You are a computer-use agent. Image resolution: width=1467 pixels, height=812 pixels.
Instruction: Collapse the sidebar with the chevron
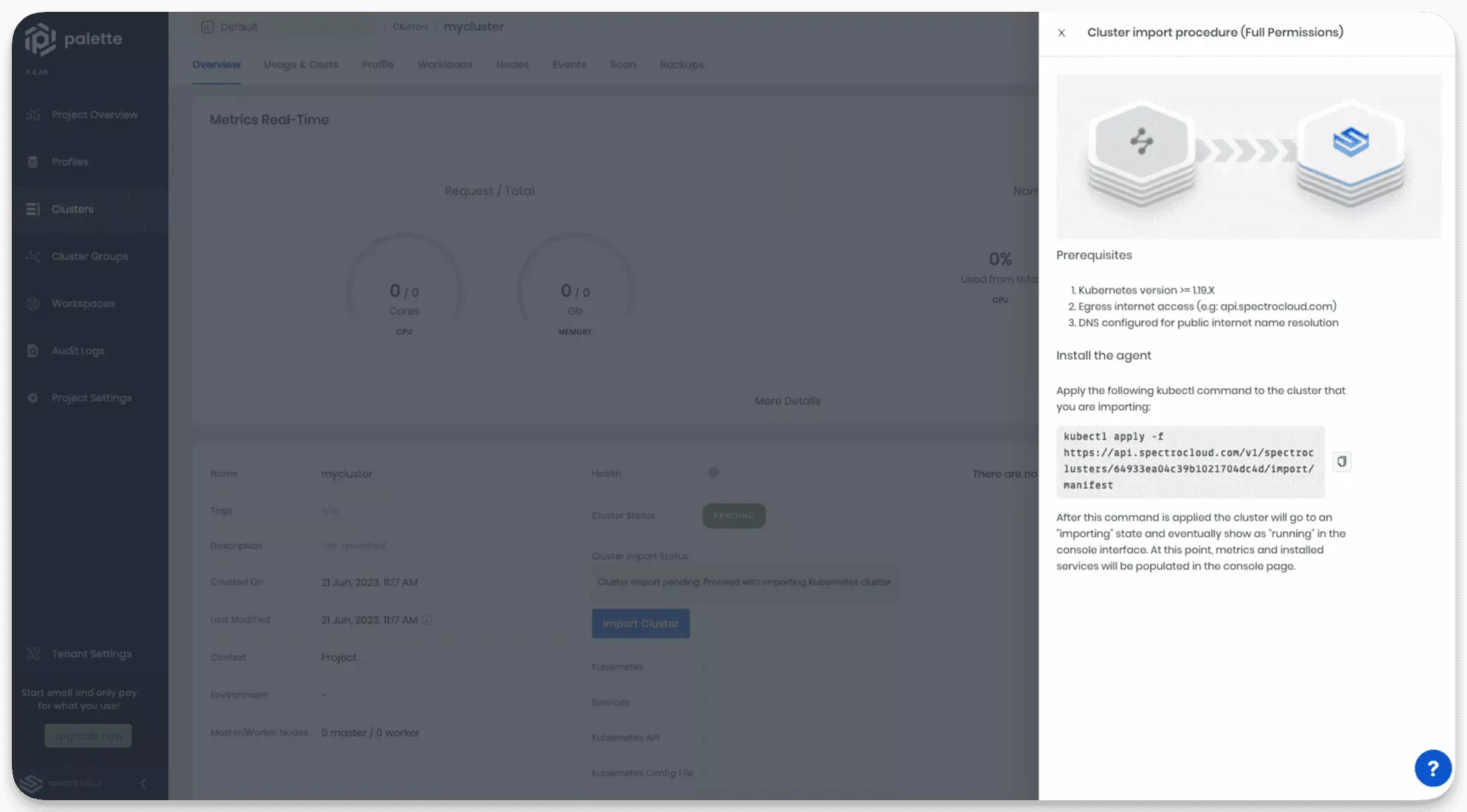coord(143,784)
